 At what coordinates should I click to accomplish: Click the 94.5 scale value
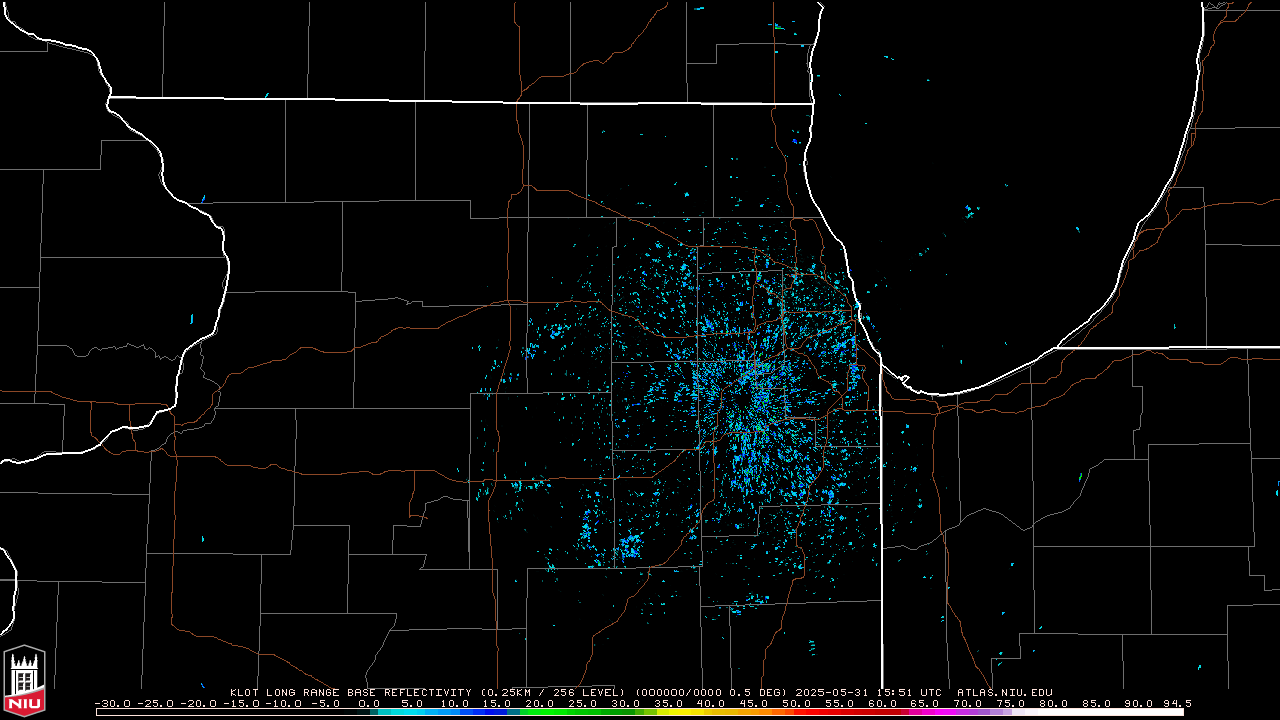point(1177,703)
